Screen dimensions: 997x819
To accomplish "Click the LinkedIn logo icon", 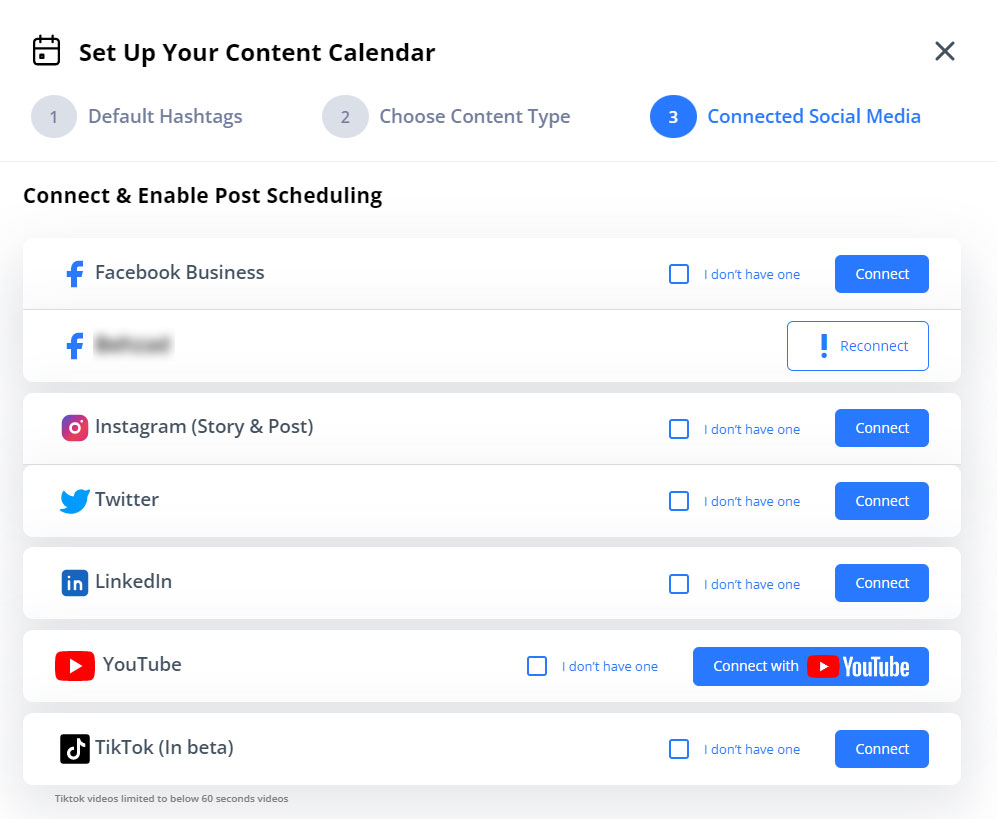I will [74, 583].
